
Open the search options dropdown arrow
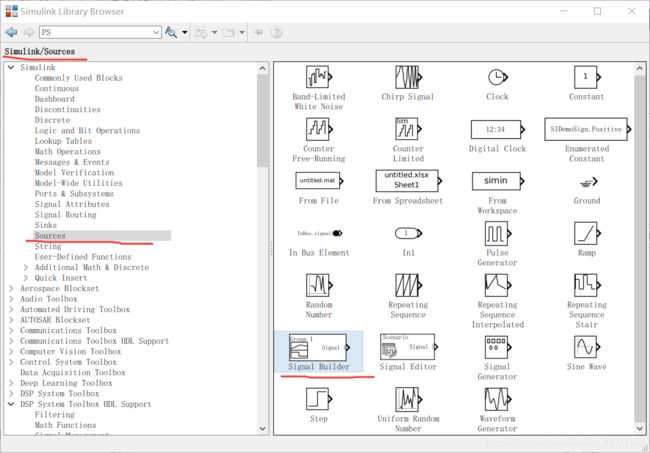185,32
